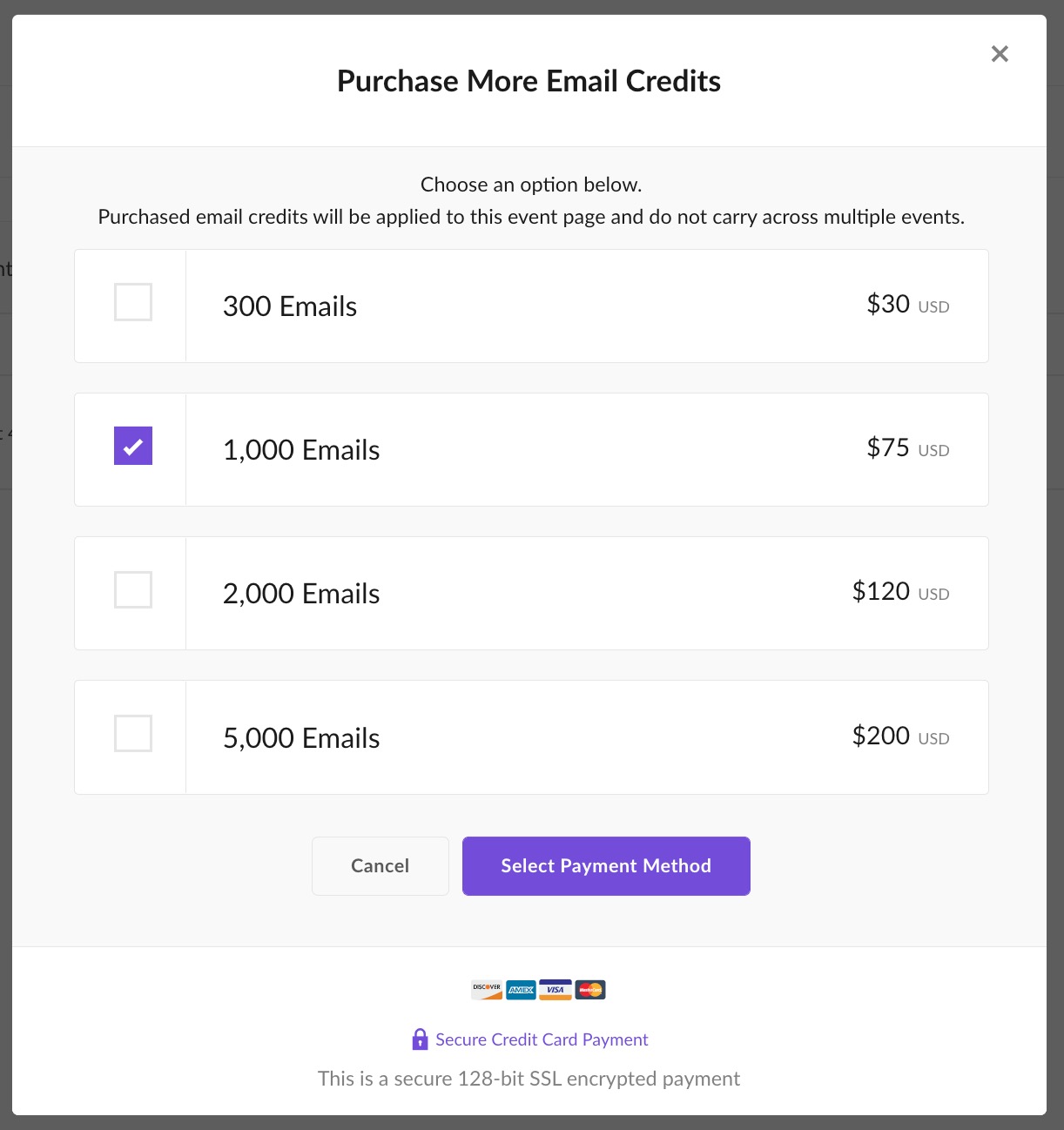
Task: Click the 5,000 Emails label text
Action: [x=301, y=738]
